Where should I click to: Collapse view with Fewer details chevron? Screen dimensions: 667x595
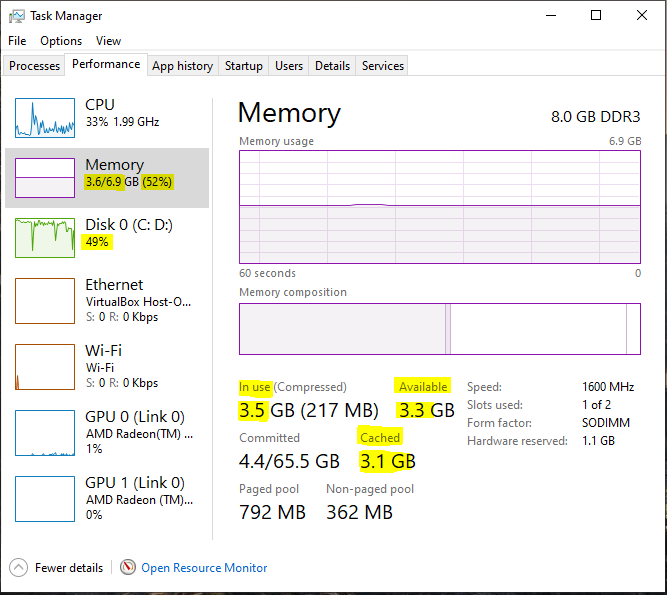(18, 567)
